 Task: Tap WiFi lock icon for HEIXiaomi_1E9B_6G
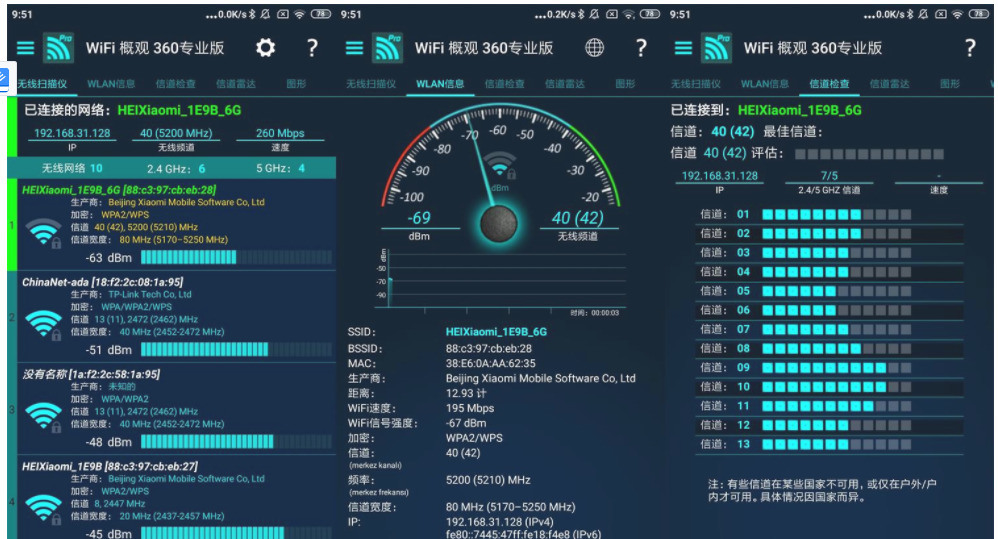coord(43,233)
